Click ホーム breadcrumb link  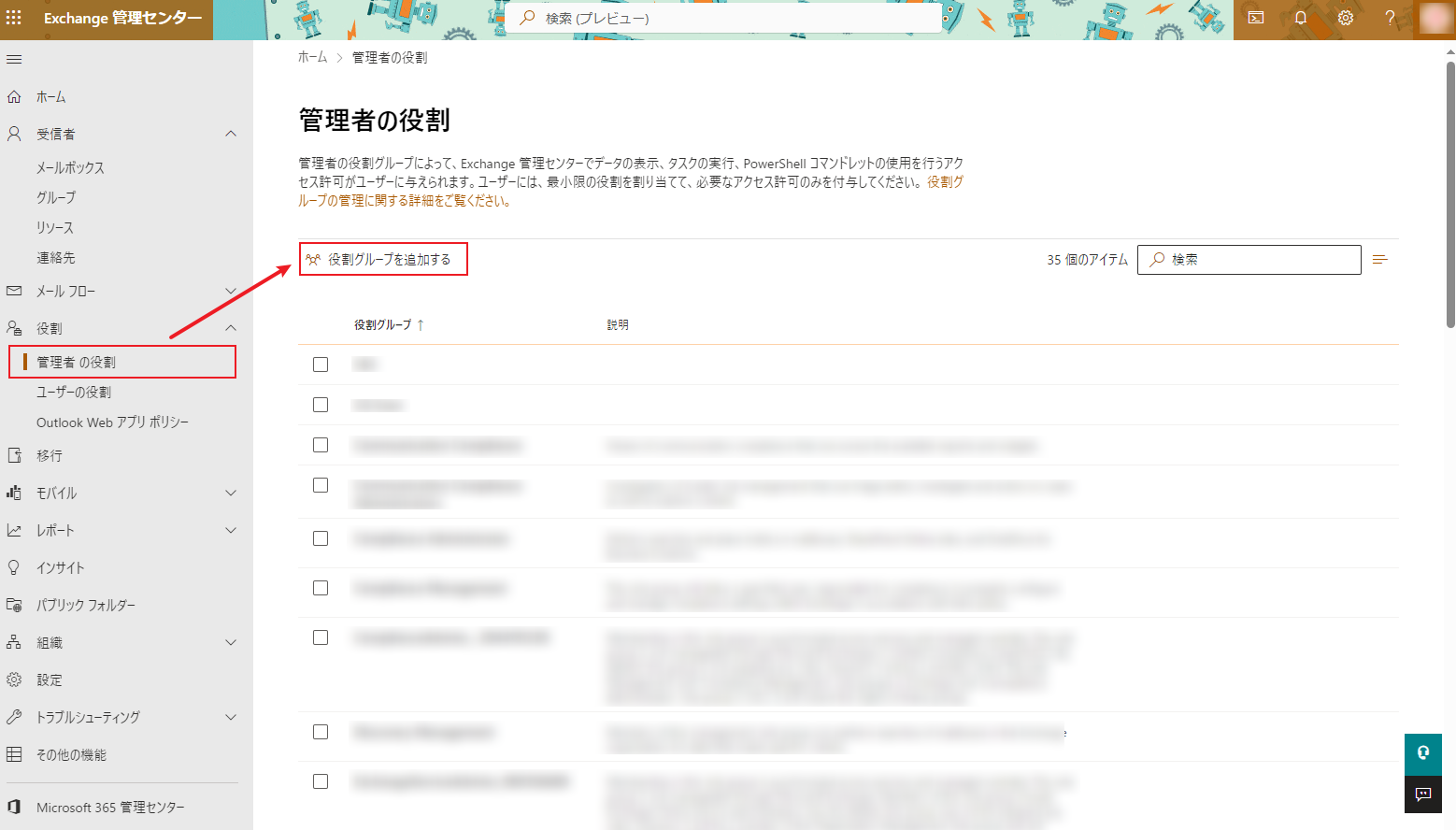point(313,58)
